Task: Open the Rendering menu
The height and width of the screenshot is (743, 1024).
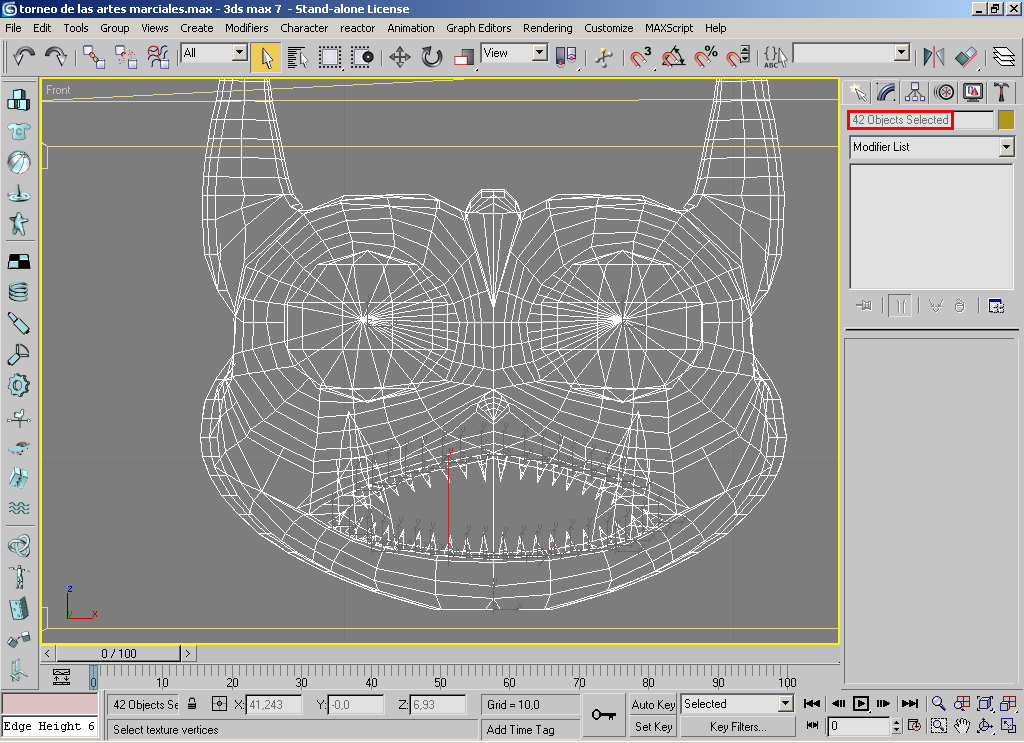Action: tap(547, 28)
